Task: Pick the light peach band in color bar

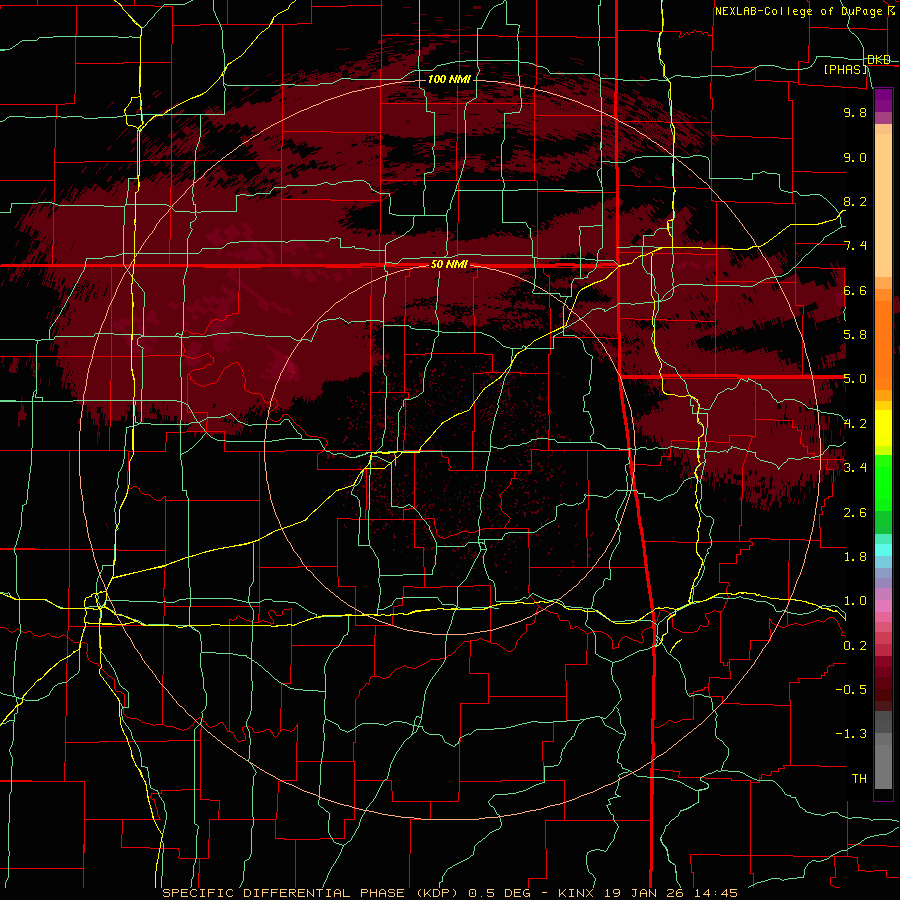Action: coord(883,205)
